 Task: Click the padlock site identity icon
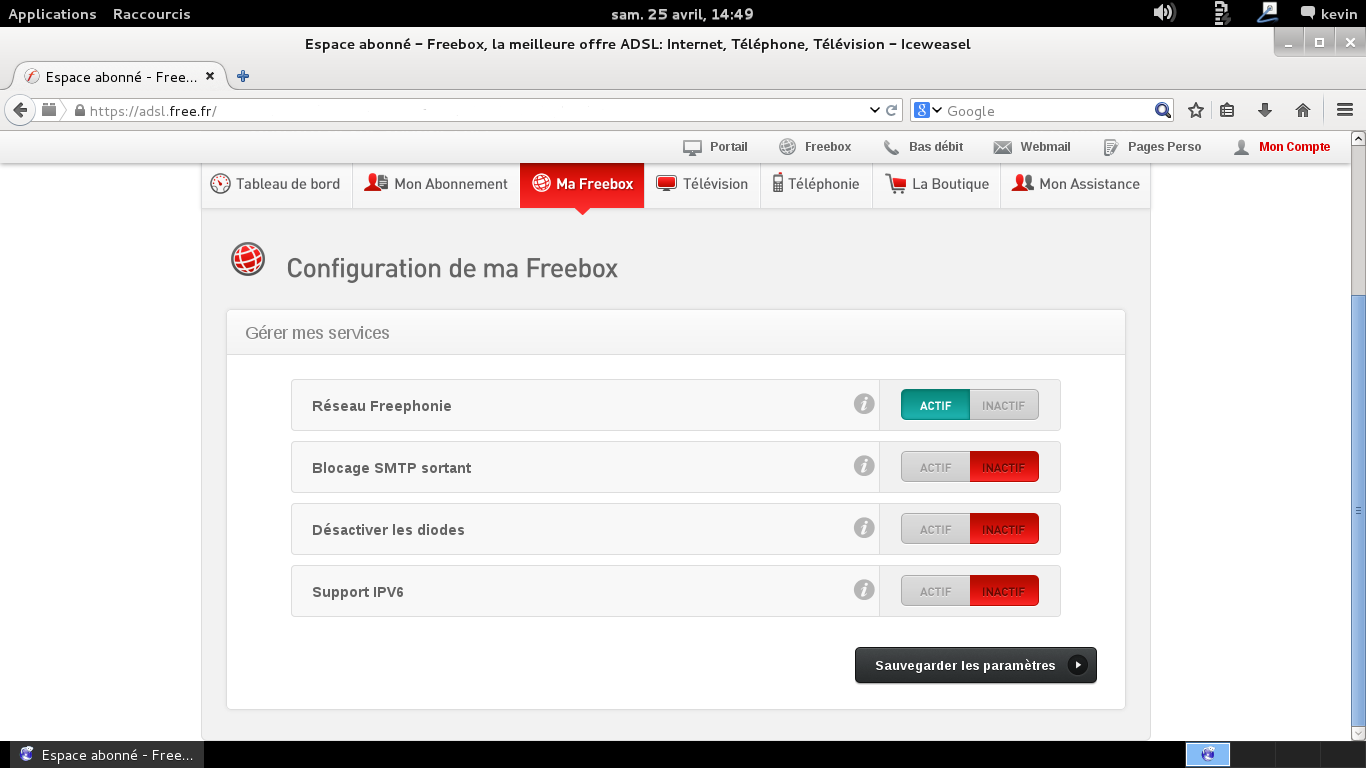(80, 110)
